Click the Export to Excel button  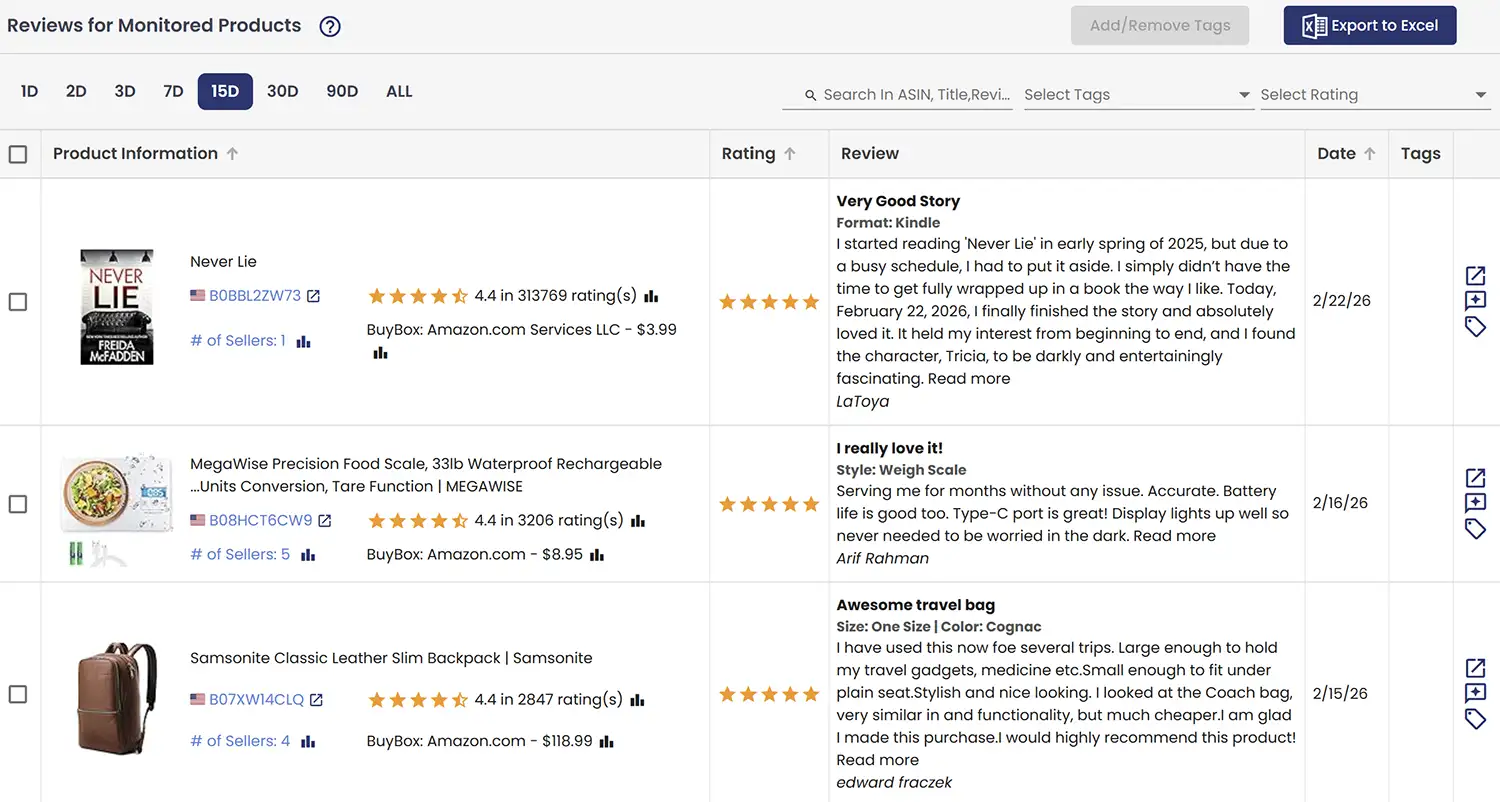tap(1369, 25)
